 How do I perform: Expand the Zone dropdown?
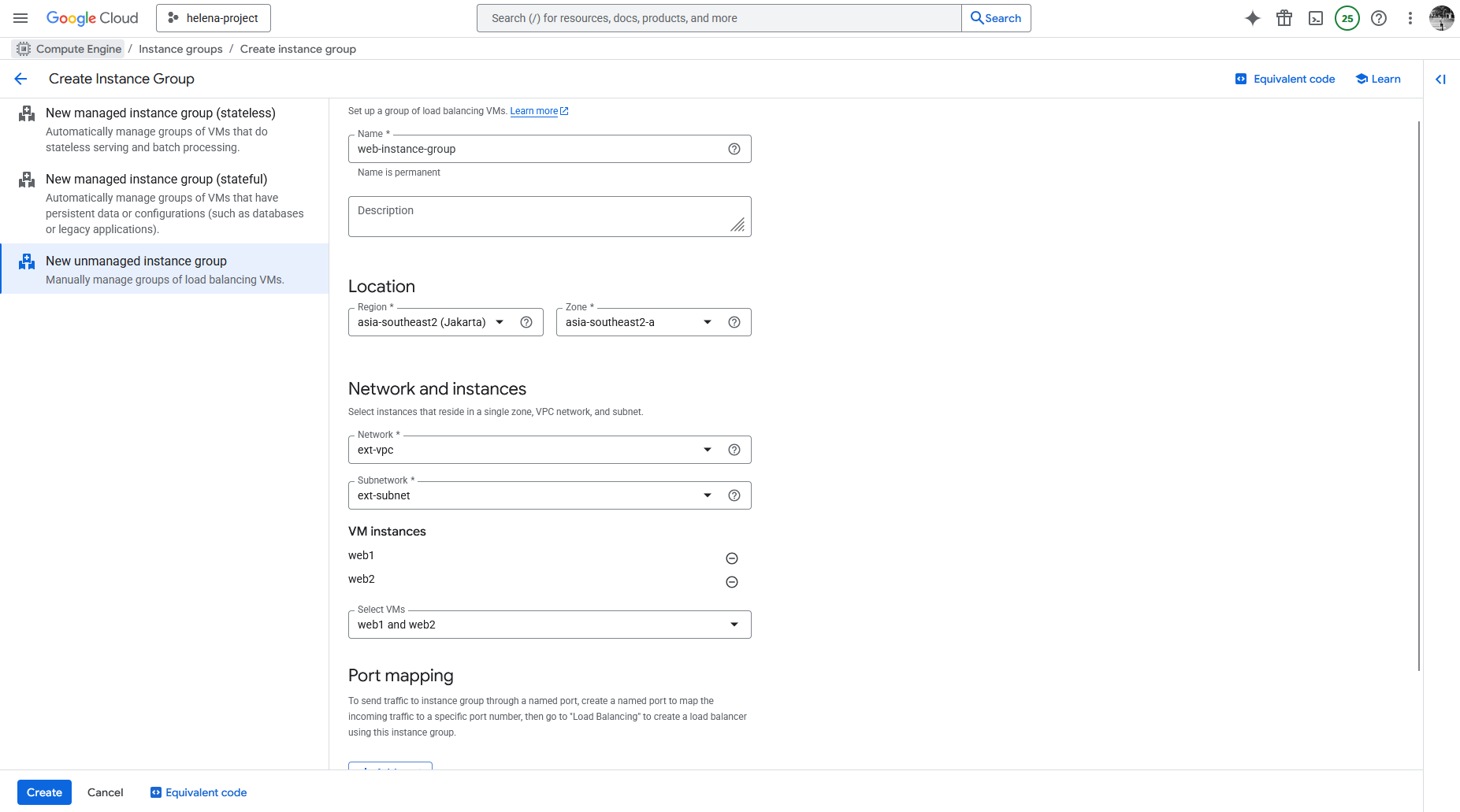click(638, 322)
